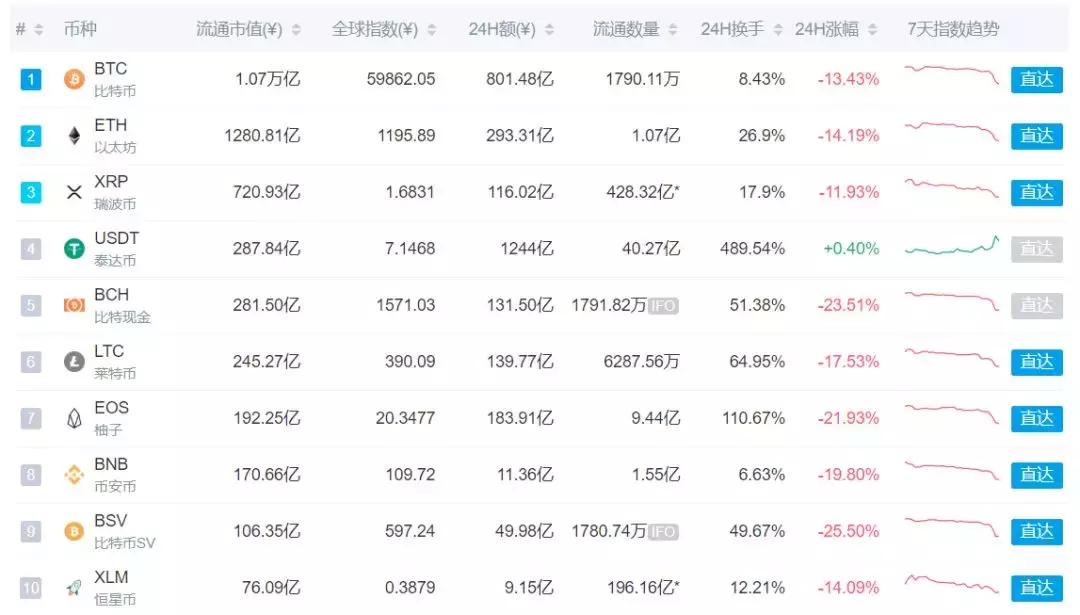Screen dimensions: 1080x615
Task: Toggle sorting on the 24H涨幅 column
Action: tap(873, 29)
